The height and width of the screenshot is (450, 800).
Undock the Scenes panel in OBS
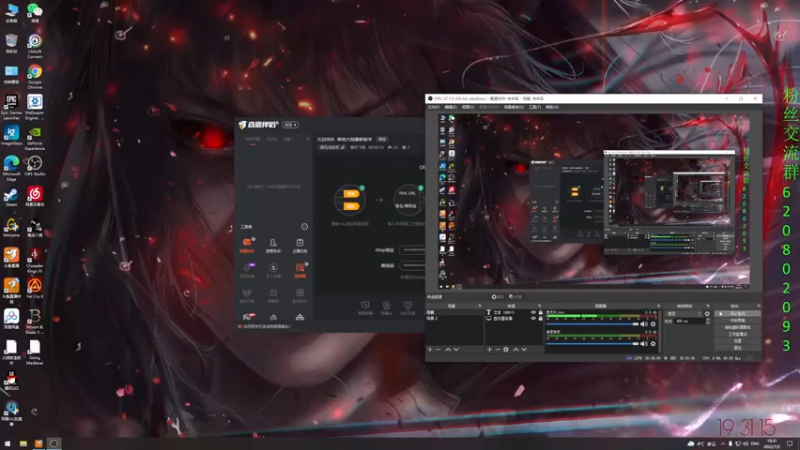(480, 306)
